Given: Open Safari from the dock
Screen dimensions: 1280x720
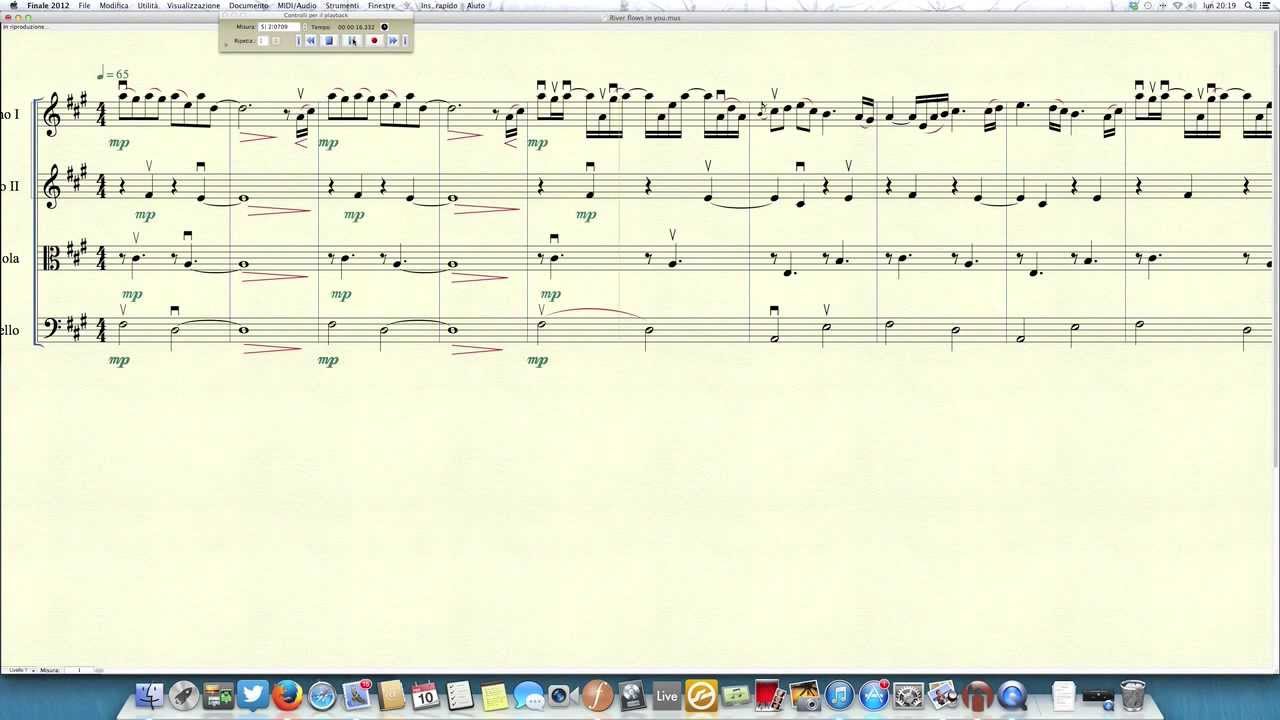Looking at the screenshot, I should click(x=322, y=695).
